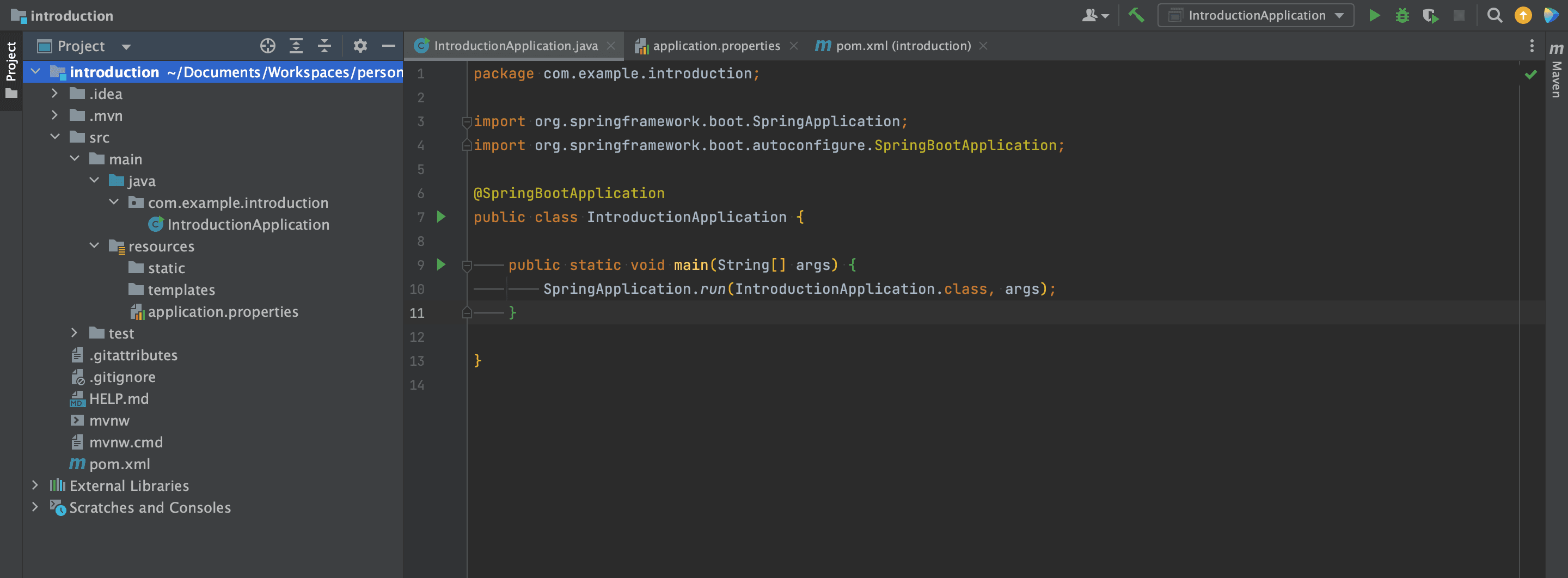Open the colorful JetBrains plugin icon
This screenshot has height=578, width=1568.
[x=1551, y=15]
